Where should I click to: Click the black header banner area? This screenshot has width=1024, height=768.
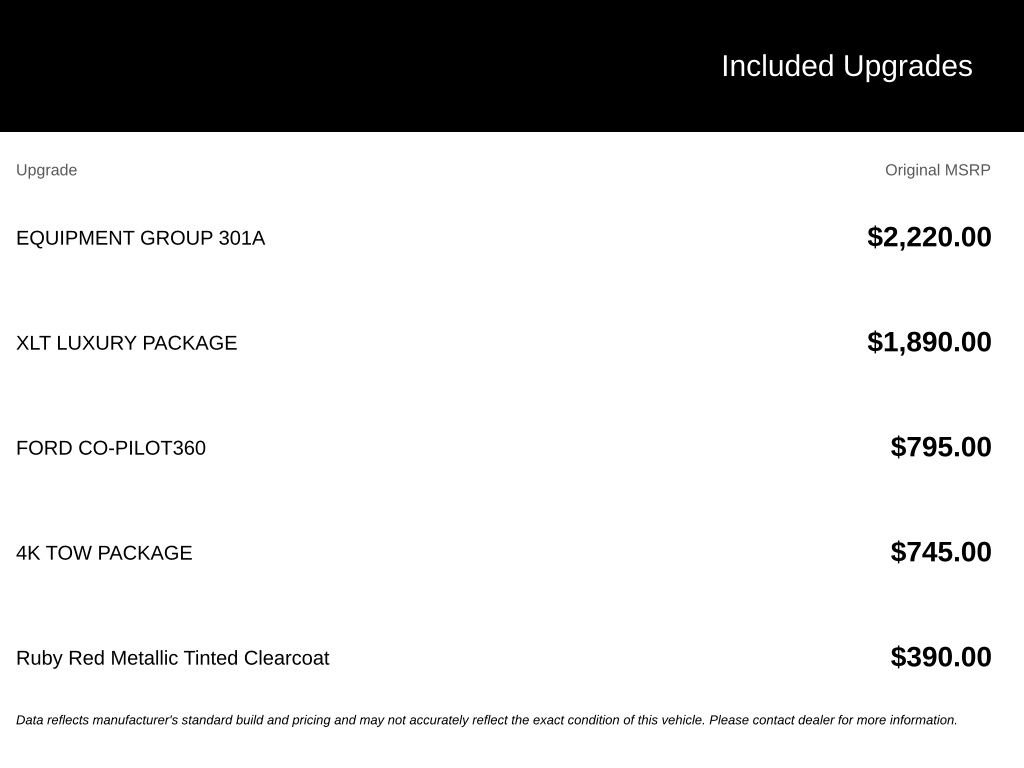point(512,66)
